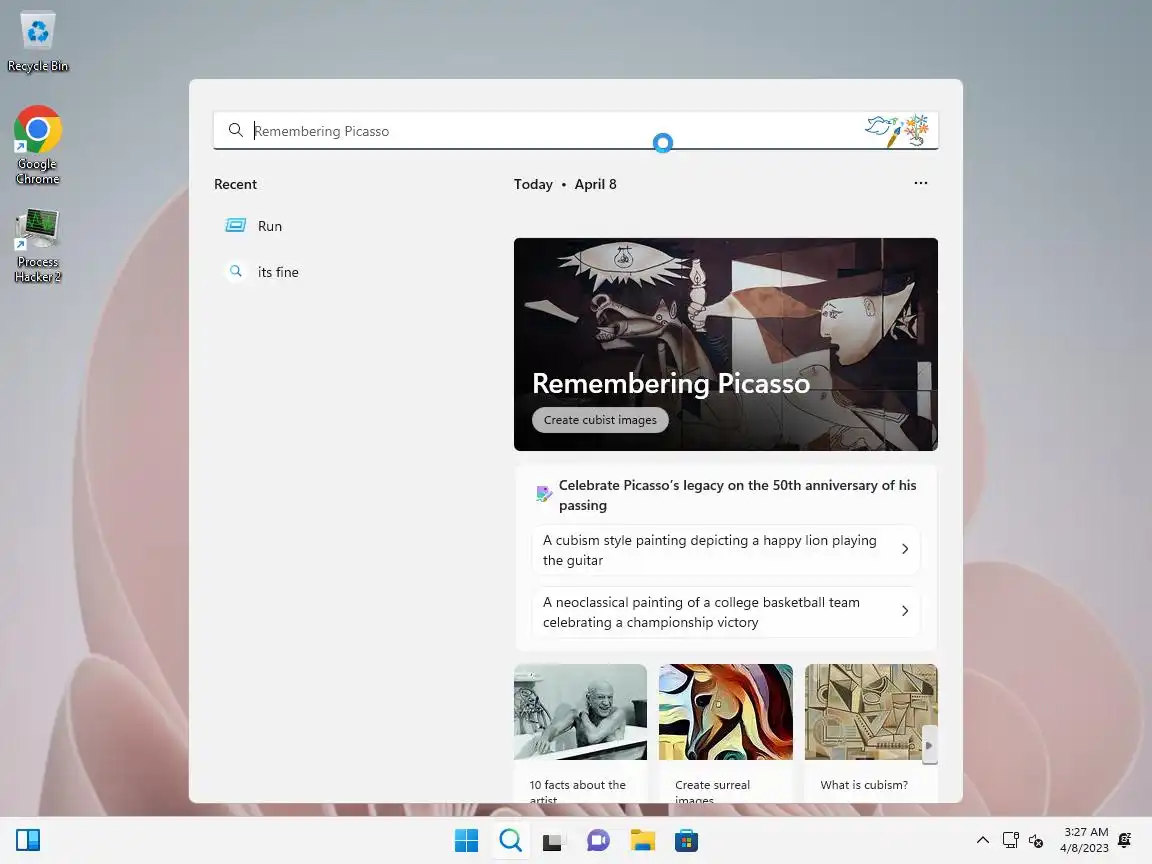Open 'Create surreal images' horse card
Image resolution: width=1152 pixels, height=864 pixels.
point(725,733)
